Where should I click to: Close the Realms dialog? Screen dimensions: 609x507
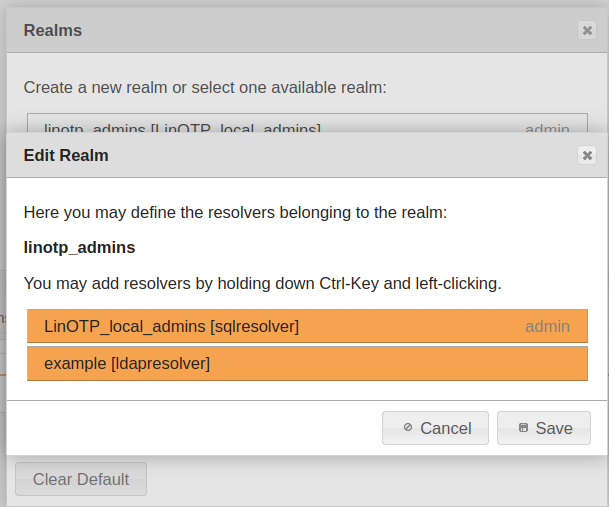[587, 30]
